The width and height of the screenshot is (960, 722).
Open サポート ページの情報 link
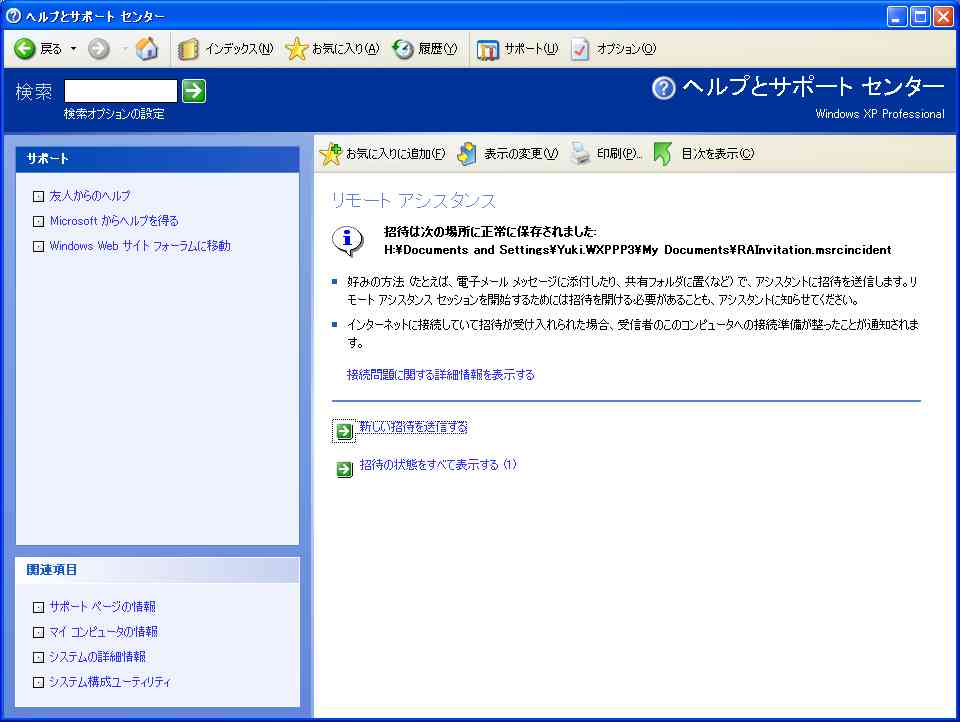[x=103, y=607]
